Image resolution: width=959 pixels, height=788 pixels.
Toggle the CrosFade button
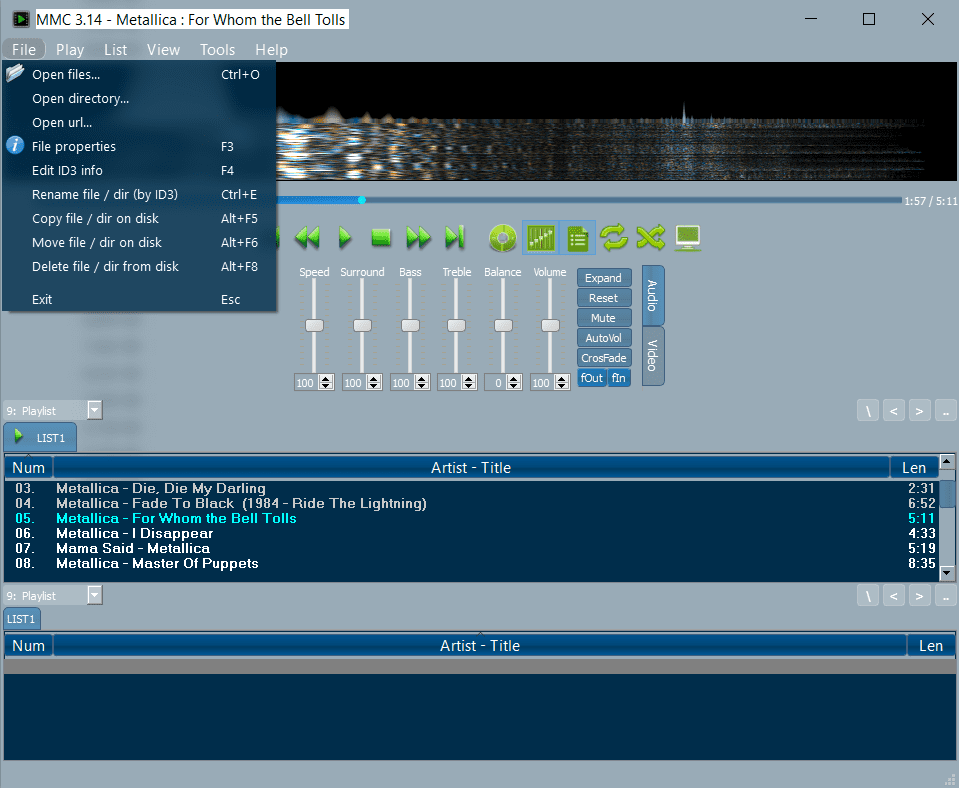tap(604, 358)
